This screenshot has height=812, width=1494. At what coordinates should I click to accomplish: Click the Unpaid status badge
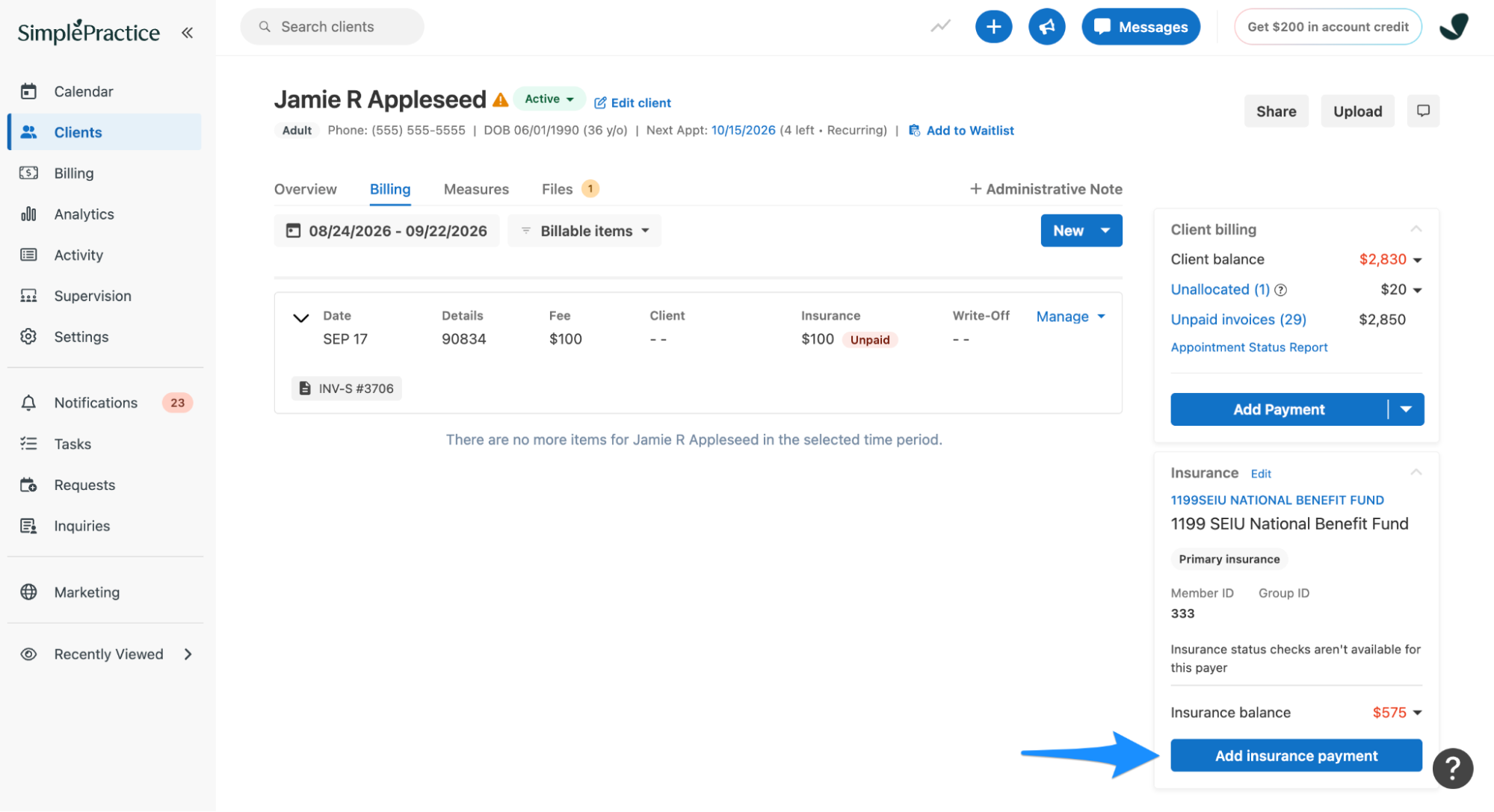coord(870,340)
